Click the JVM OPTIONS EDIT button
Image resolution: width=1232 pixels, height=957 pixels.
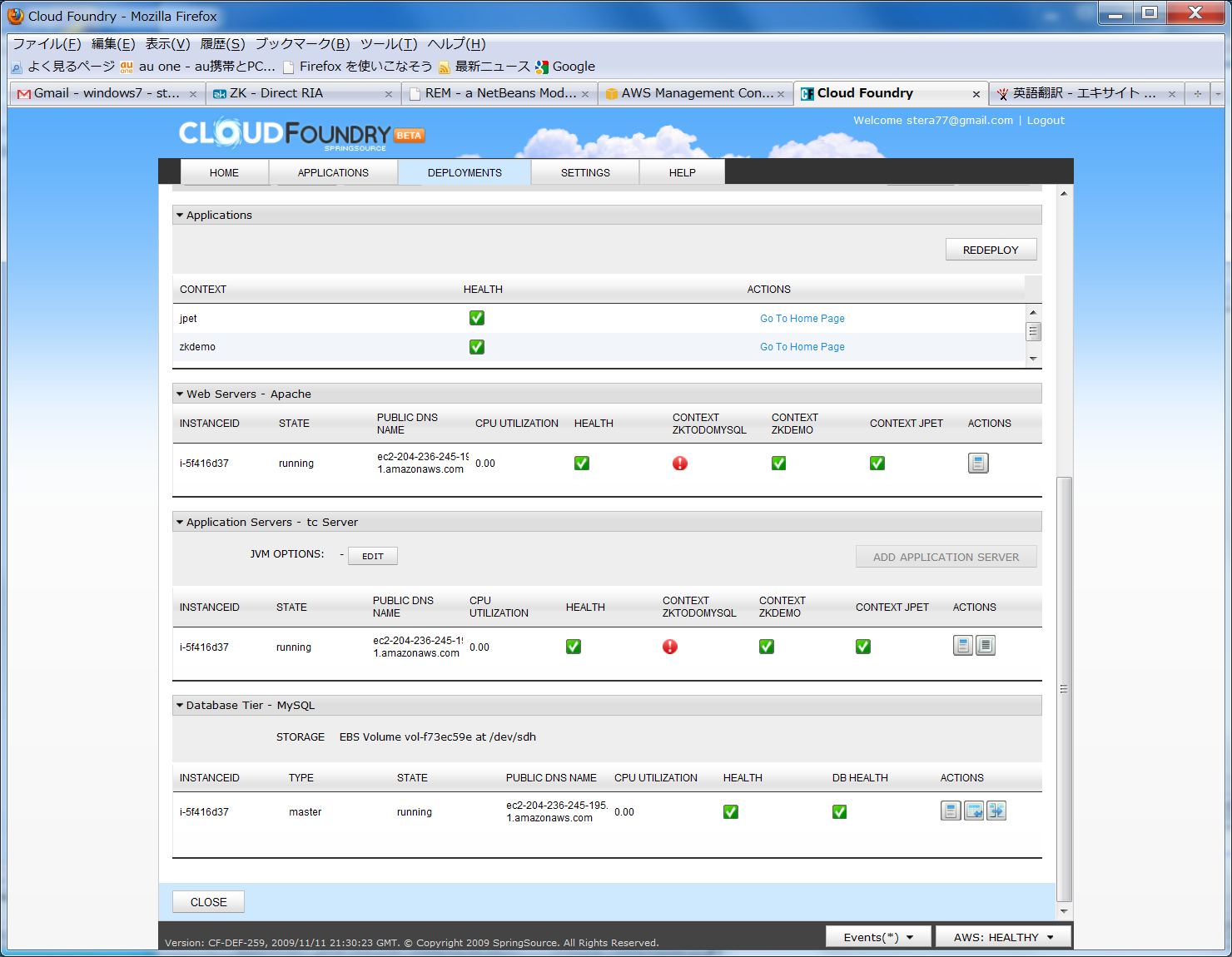pos(373,556)
